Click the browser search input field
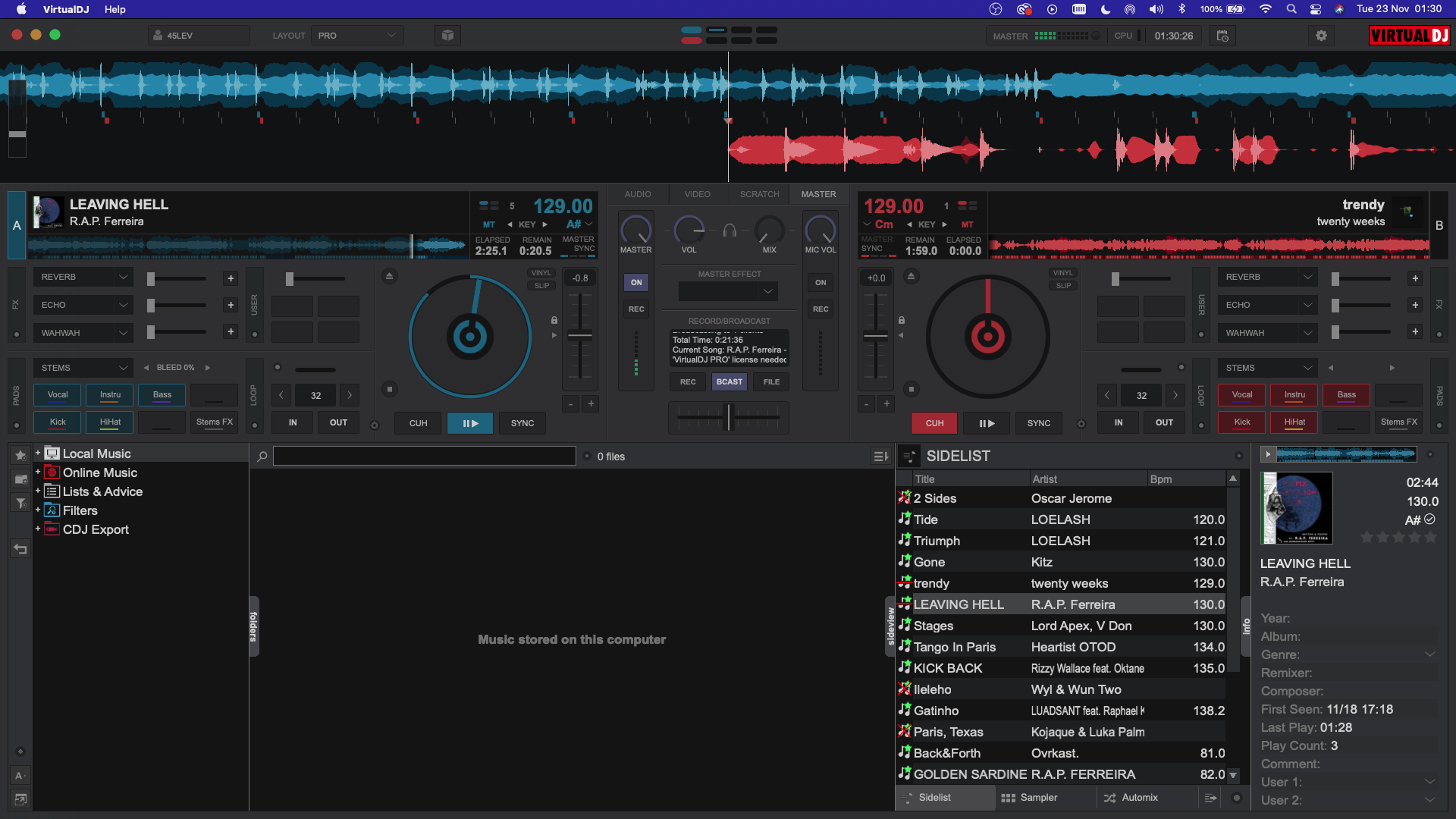This screenshot has height=819, width=1456. [x=425, y=456]
